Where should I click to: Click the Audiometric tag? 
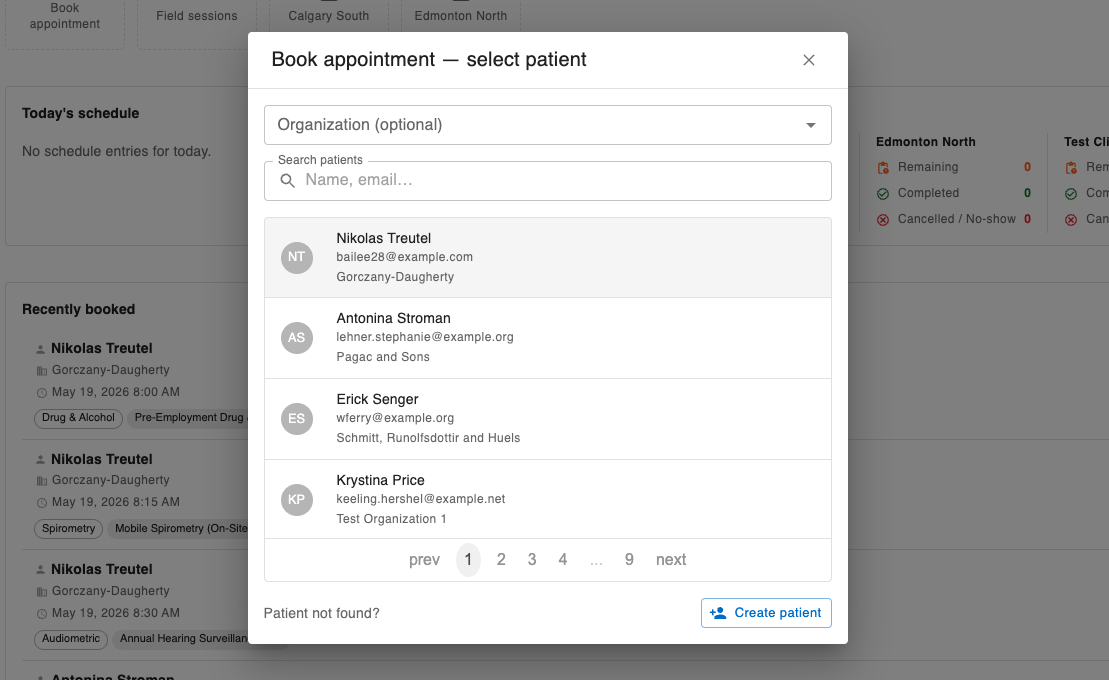click(x=71, y=639)
